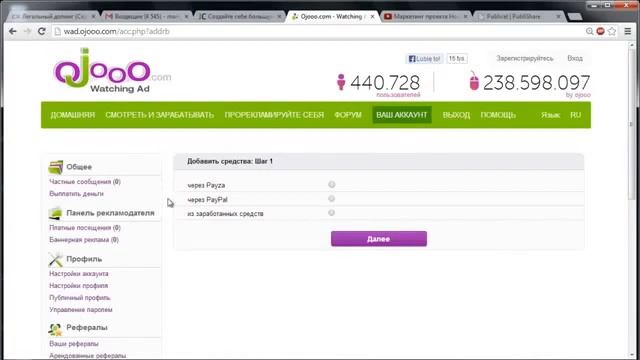Click the Панель рекламодателя section icon
Image resolution: width=640 pixels, height=360 pixels.
click(56, 213)
